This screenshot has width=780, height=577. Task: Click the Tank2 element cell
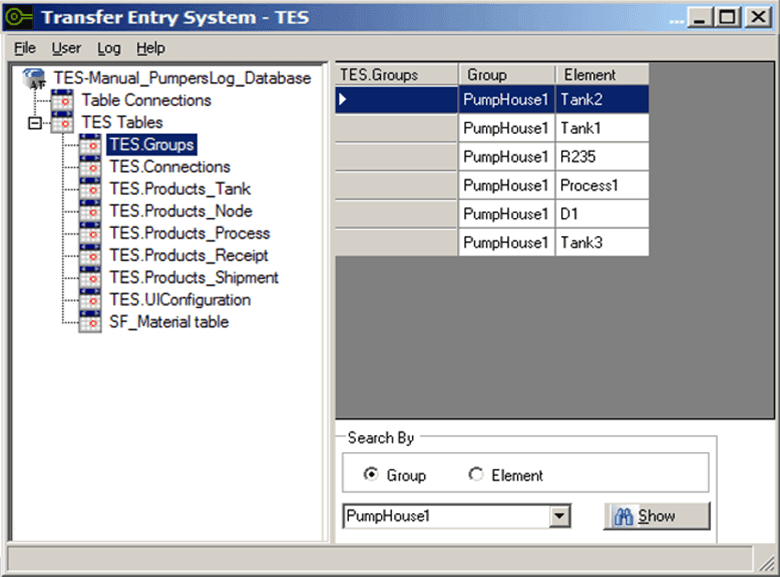point(602,99)
